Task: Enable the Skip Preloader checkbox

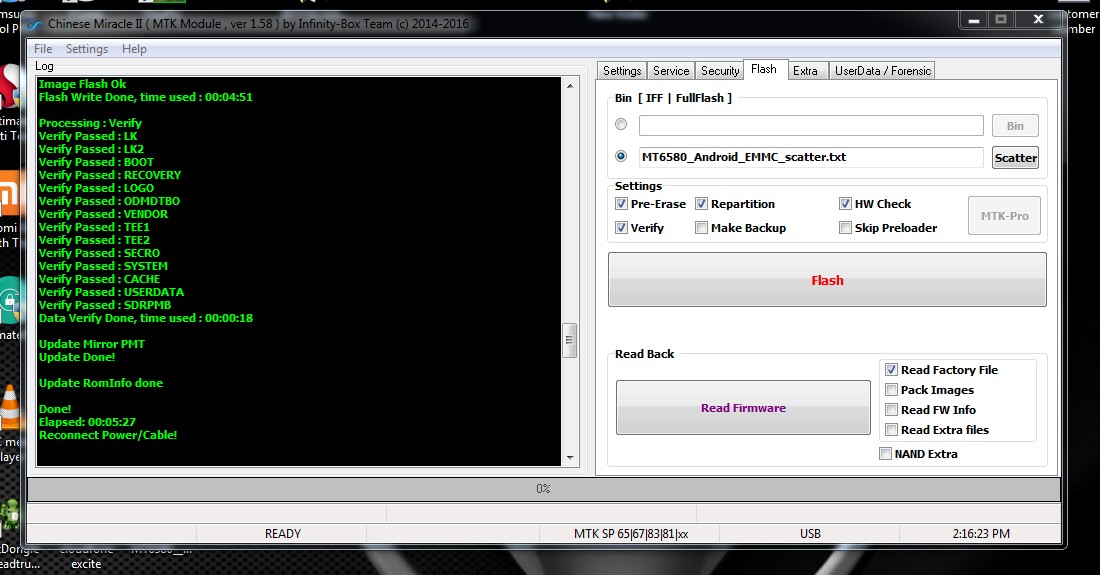Action: click(845, 228)
